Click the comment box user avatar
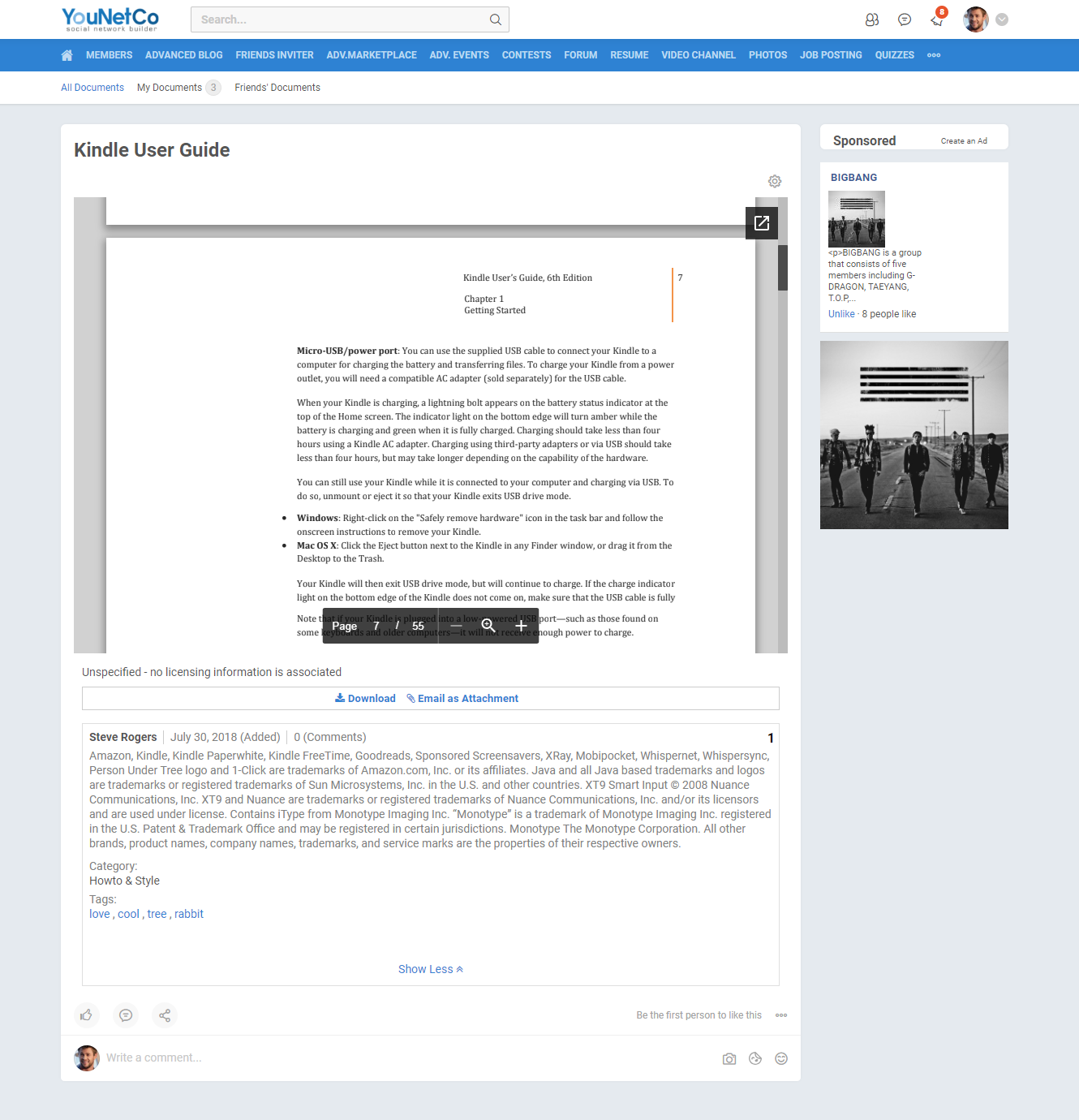Viewport: 1079px width, 1120px height. click(x=87, y=1058)
